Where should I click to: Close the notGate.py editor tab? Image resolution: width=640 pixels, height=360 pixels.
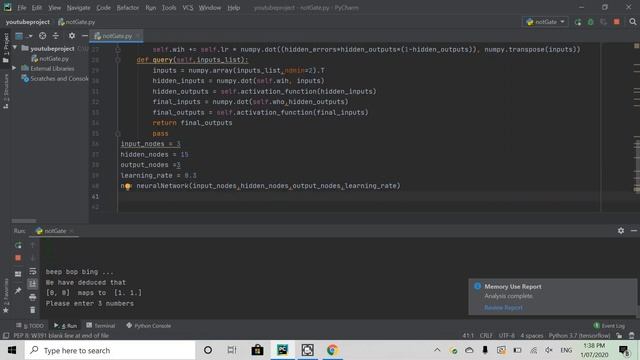[x=138, y=36]
